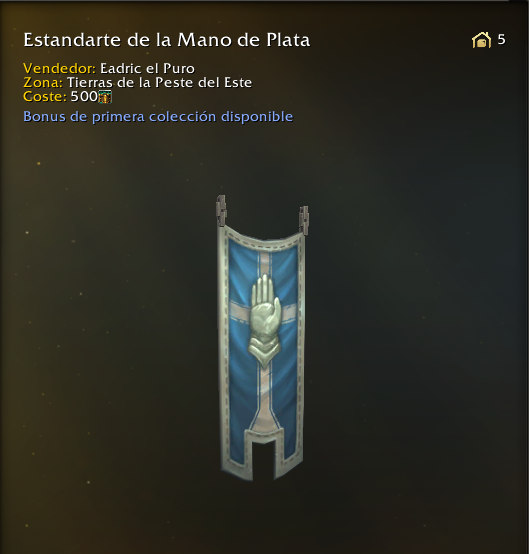Click Bonus de primera colección disponible text
This screenshot has width=529, height=554.
tap(158, 117)
